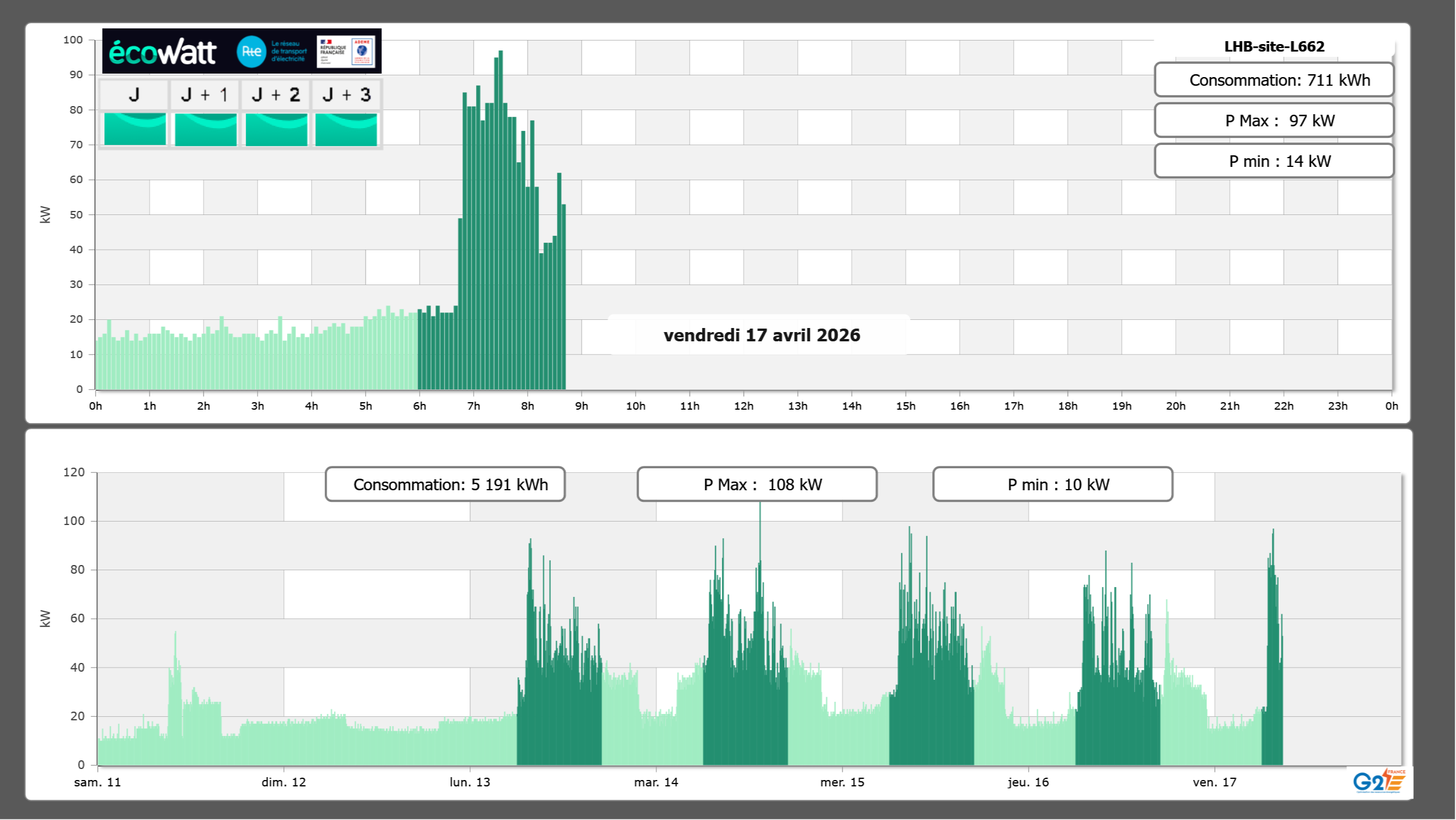1456x820 pixels.
Task: Click the G2E France logo
Action: [x=1378, y=781]
